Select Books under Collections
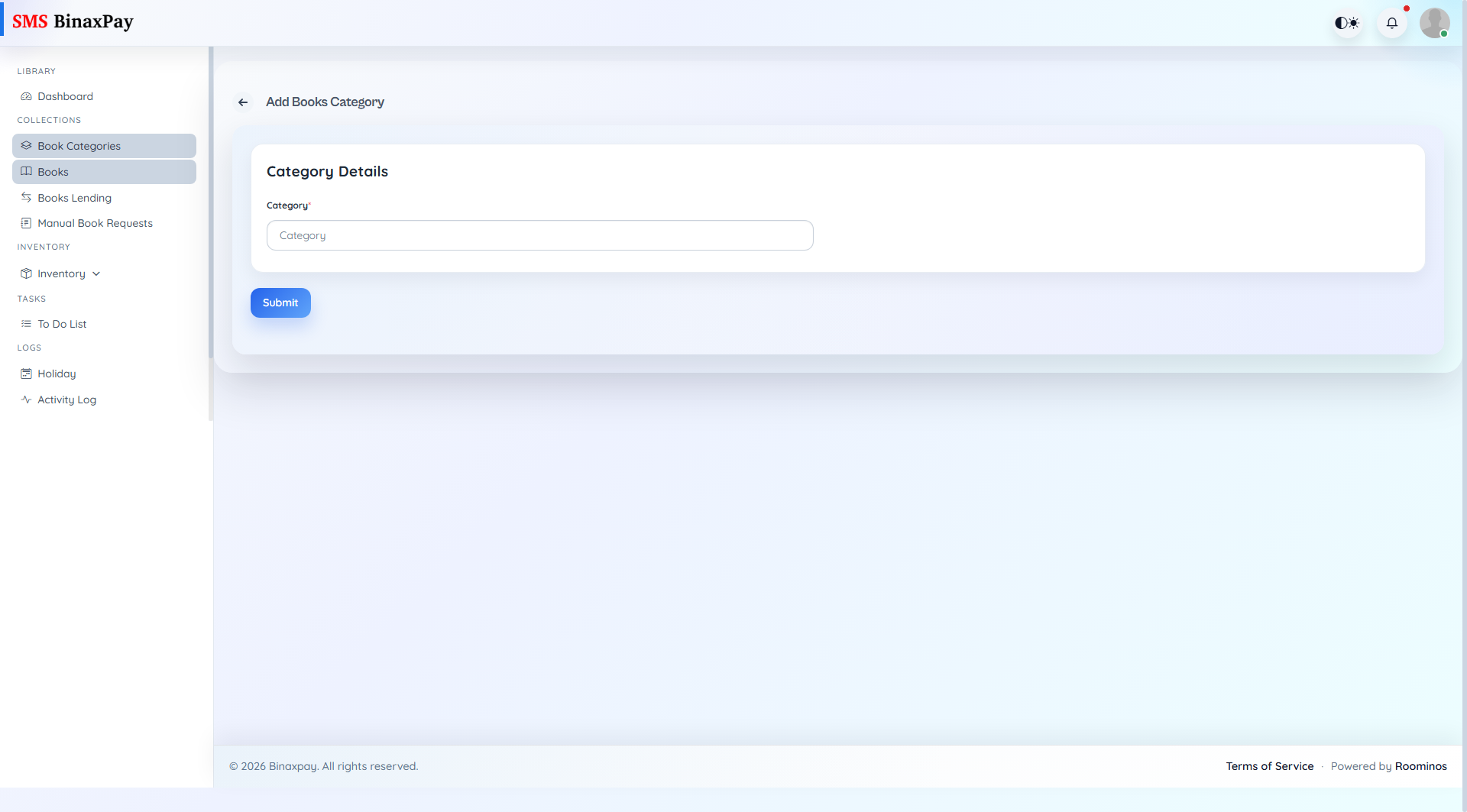Image resolution: width=1467 pixels, height=812 pixels. (x=53, y=171)
